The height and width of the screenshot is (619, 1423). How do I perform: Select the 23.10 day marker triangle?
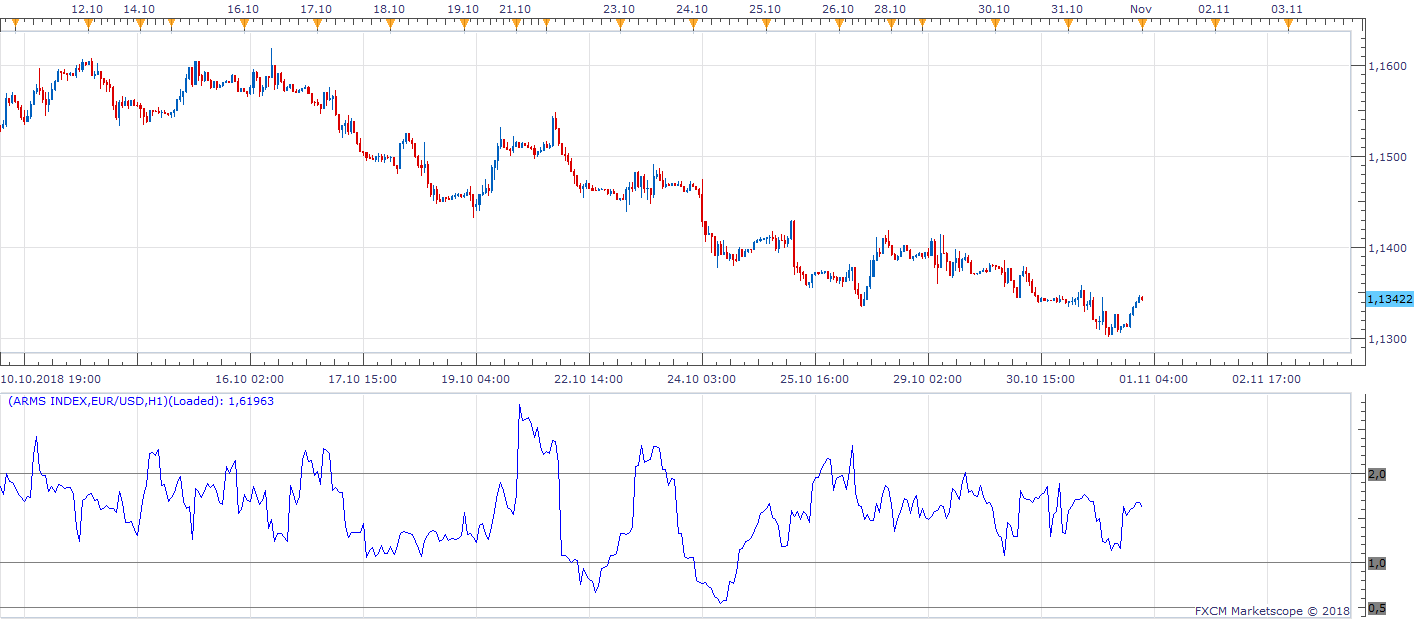pos(619,24)
